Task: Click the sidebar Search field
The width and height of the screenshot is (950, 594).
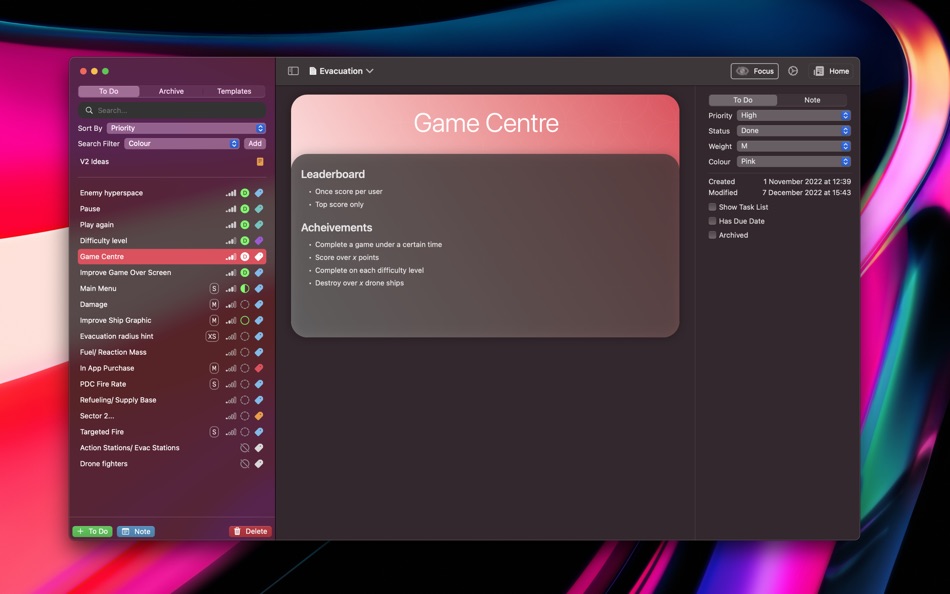Action: 172,110
